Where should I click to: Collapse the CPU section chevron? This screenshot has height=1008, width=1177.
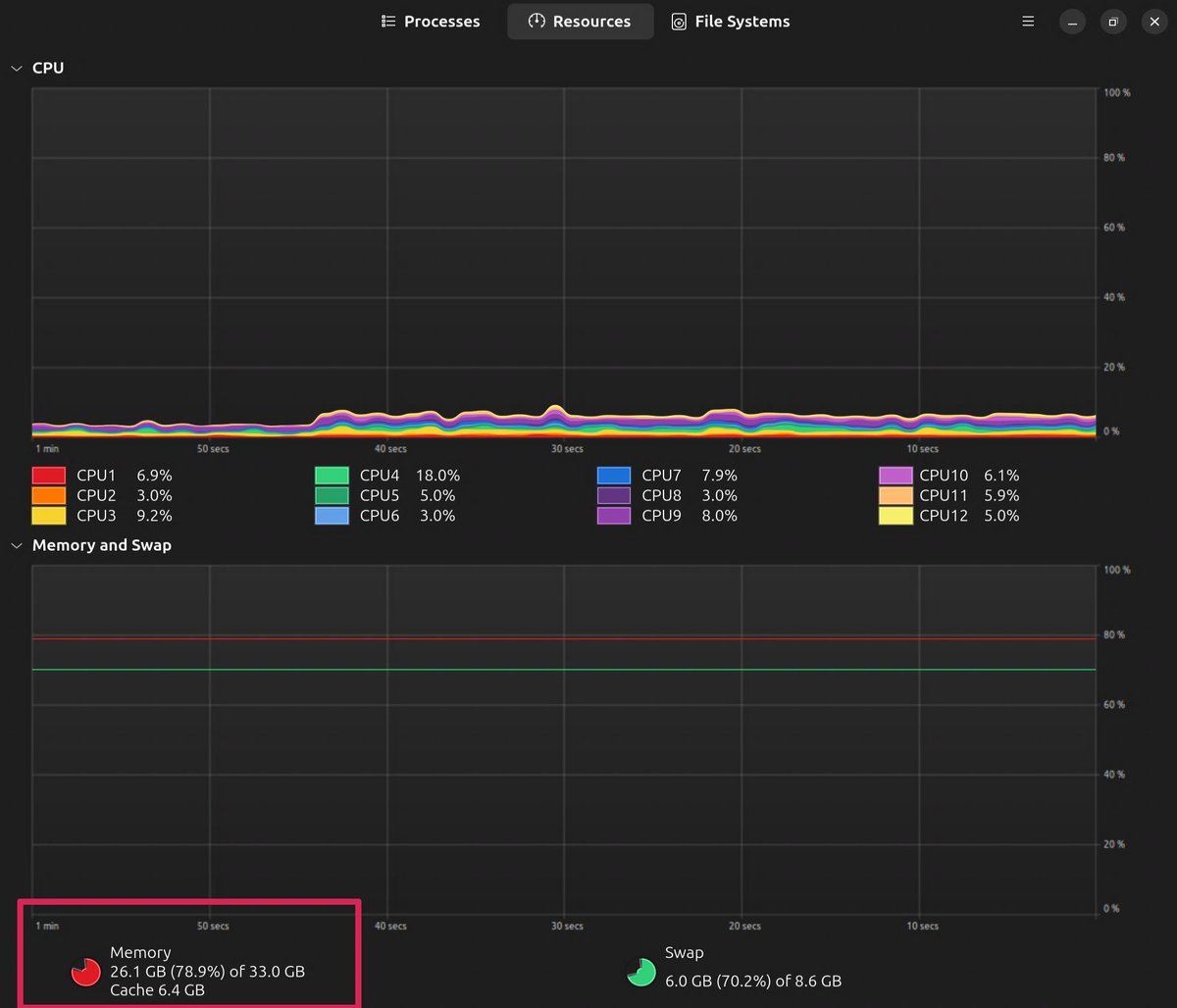click(x=16, y=69)
